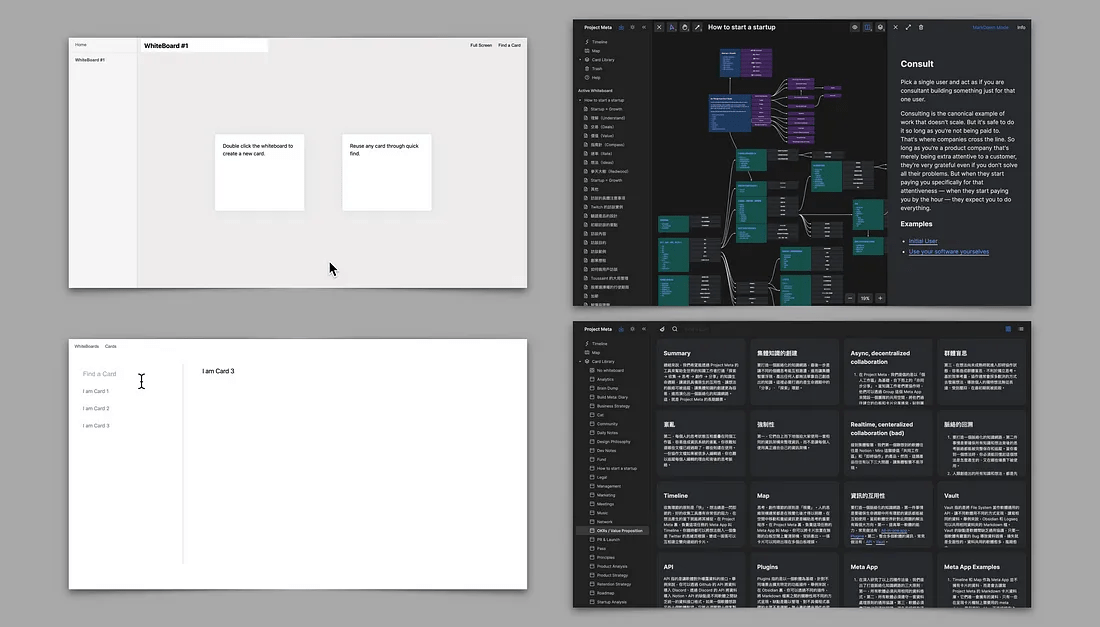
Task: Select 'WhiteBoard #1' in the left sidebar list
Action: pyautogui.click(x=90, y=60)
